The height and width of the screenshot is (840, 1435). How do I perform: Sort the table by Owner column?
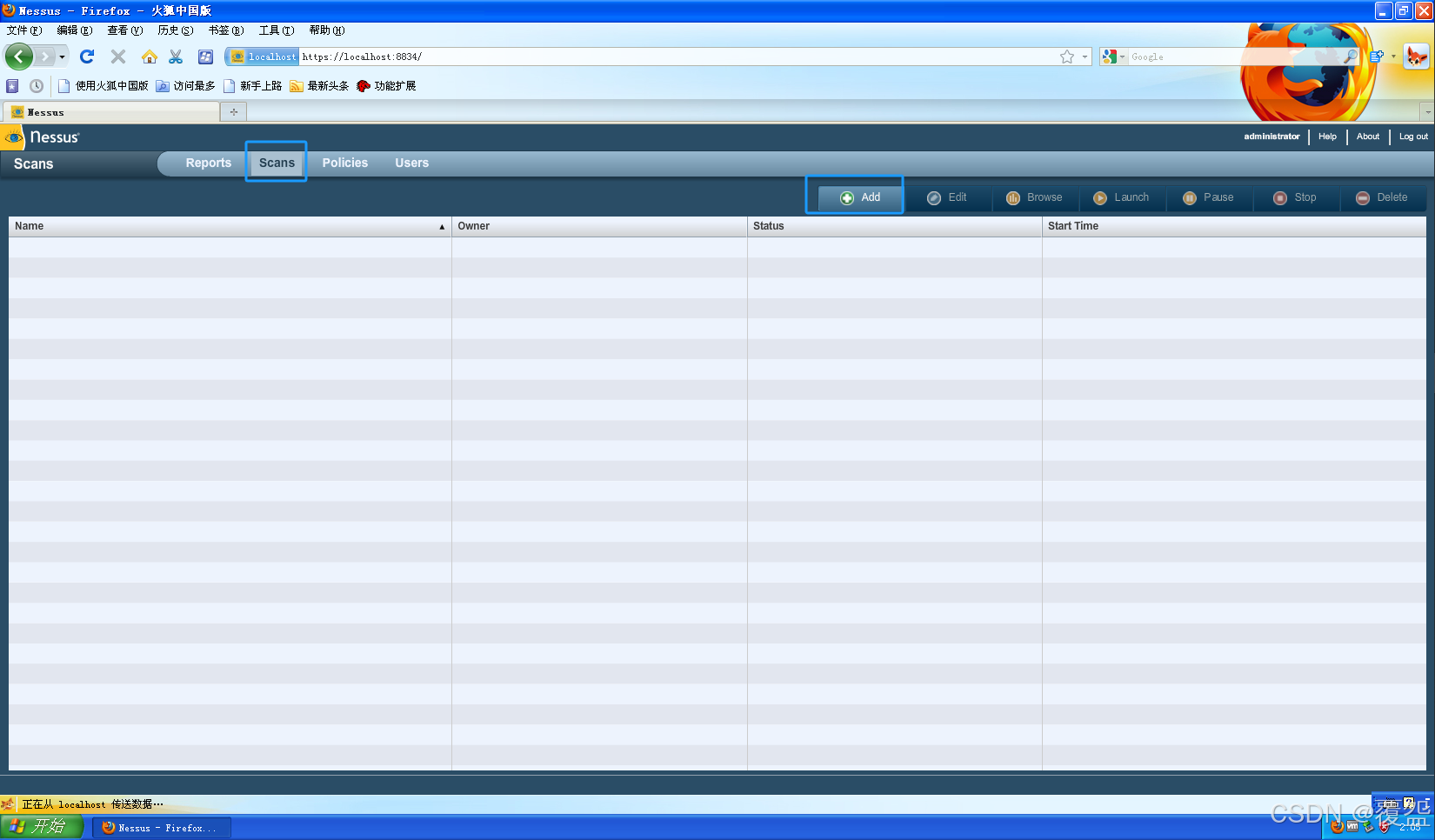(x=599, y=226)
